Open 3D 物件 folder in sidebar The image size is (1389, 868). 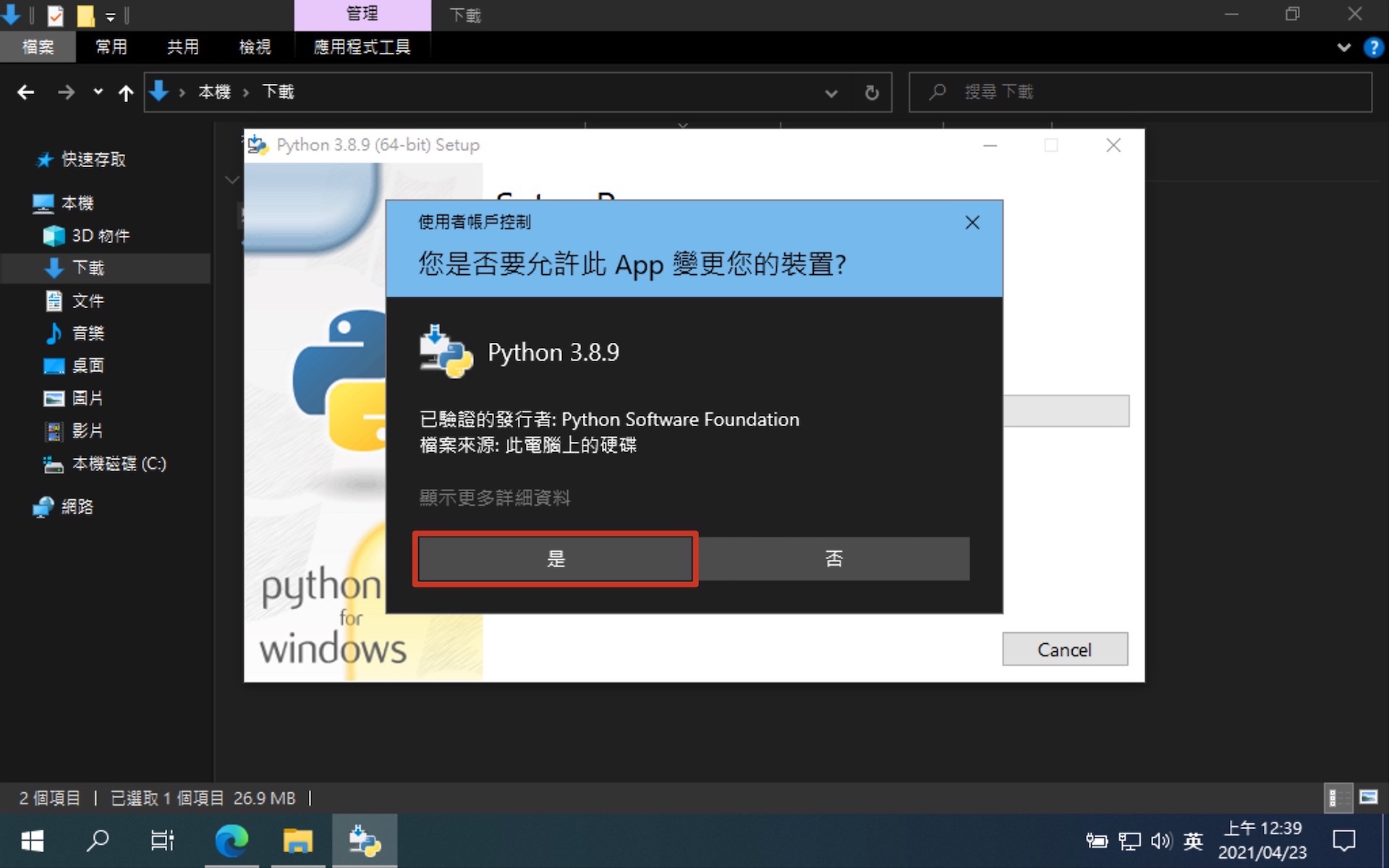[87, 236]
